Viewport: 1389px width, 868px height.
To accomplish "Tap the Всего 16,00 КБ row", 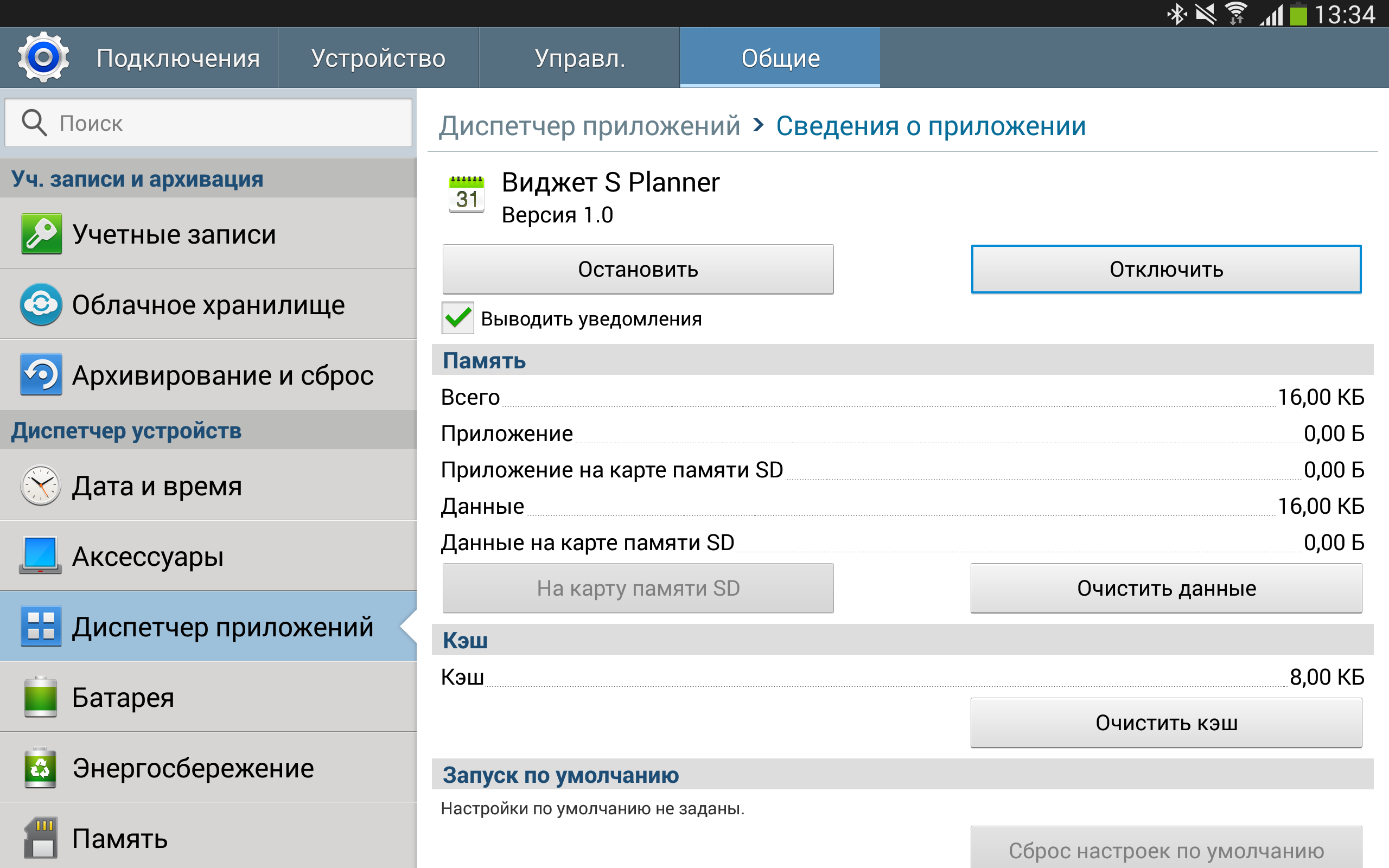I will 902,397.
